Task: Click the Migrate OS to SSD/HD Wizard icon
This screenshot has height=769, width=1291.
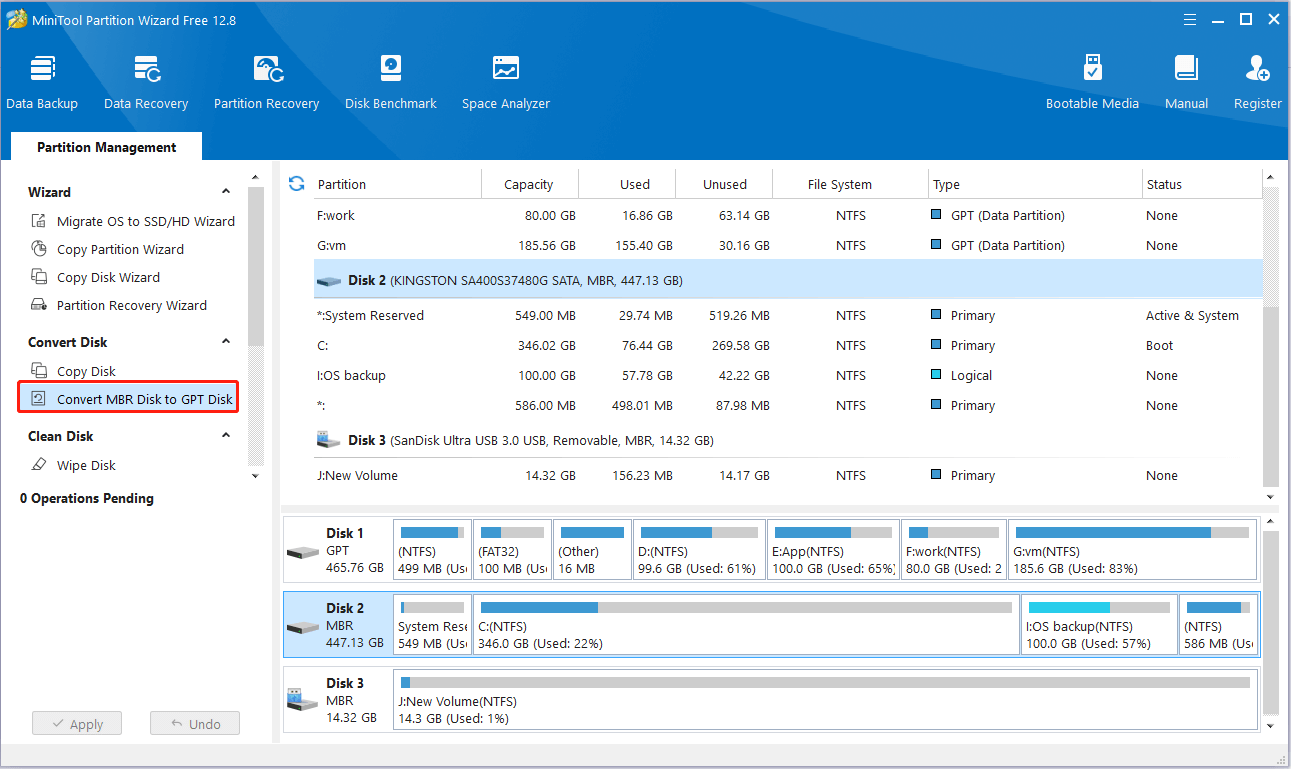Action: tap(39, 221)
